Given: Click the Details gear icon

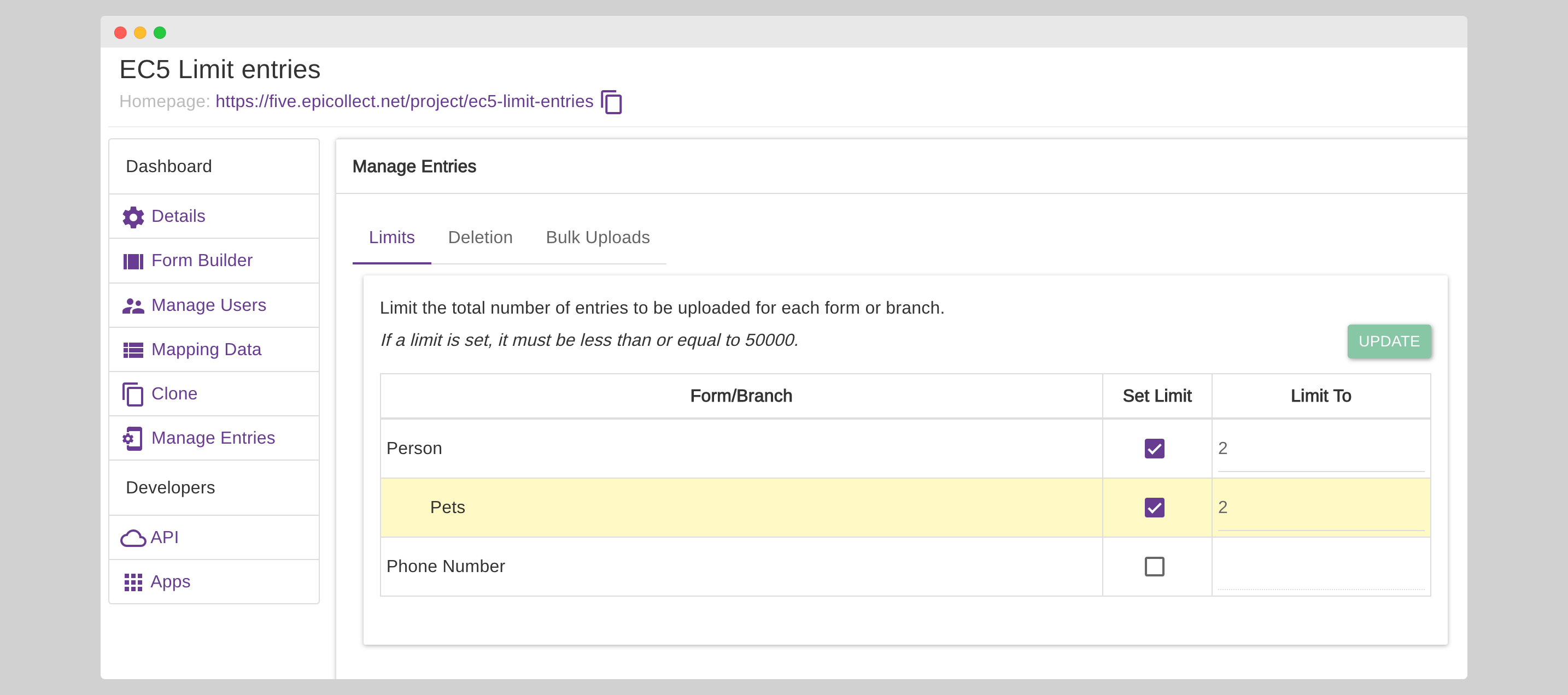Looking at the screenshot, I should [133, 217].
